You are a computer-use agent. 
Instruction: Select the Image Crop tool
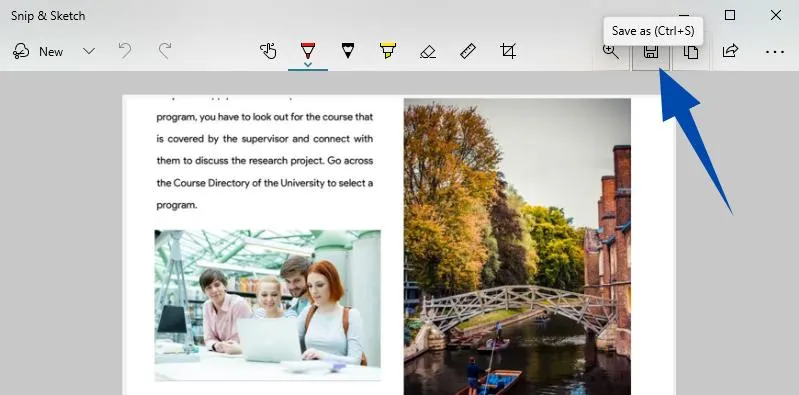coord(508,51)
